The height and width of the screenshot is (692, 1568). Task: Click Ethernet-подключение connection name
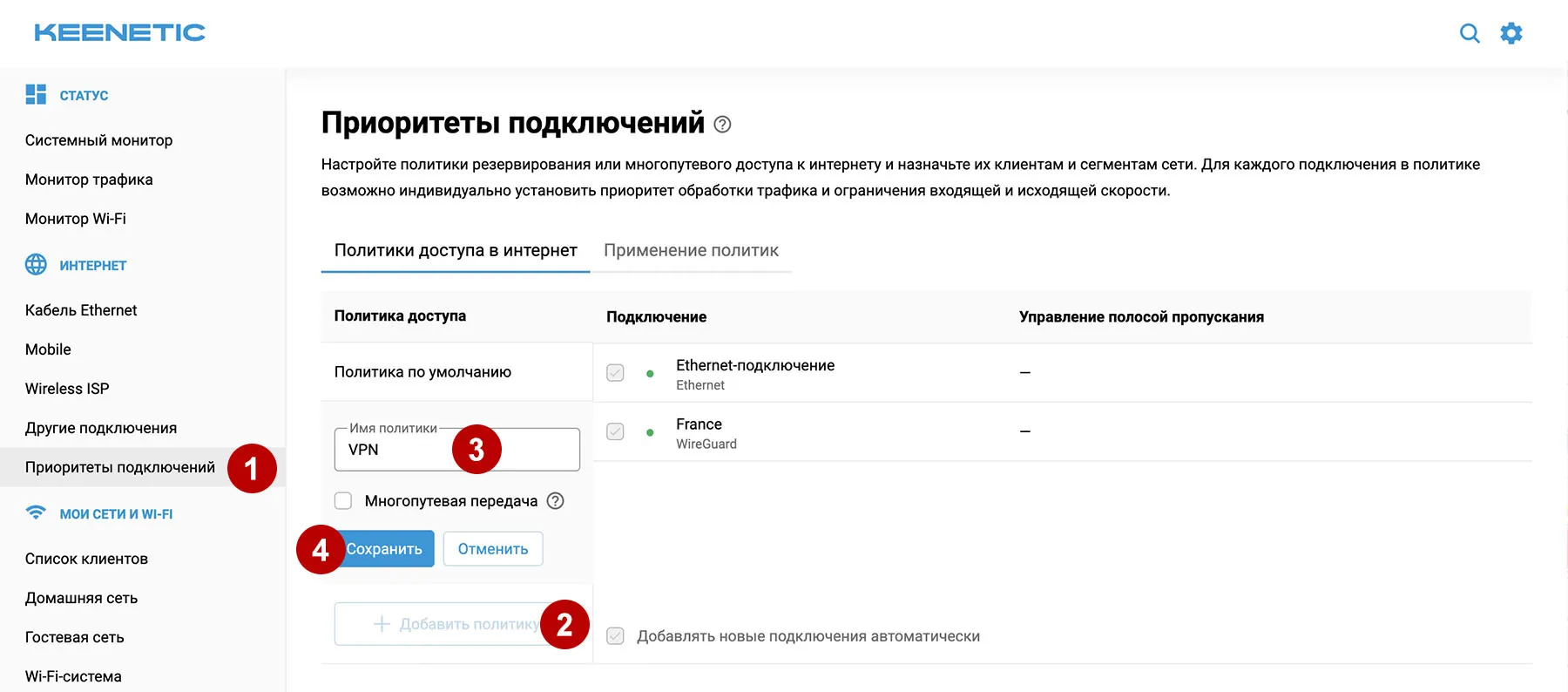pos(755,365)
